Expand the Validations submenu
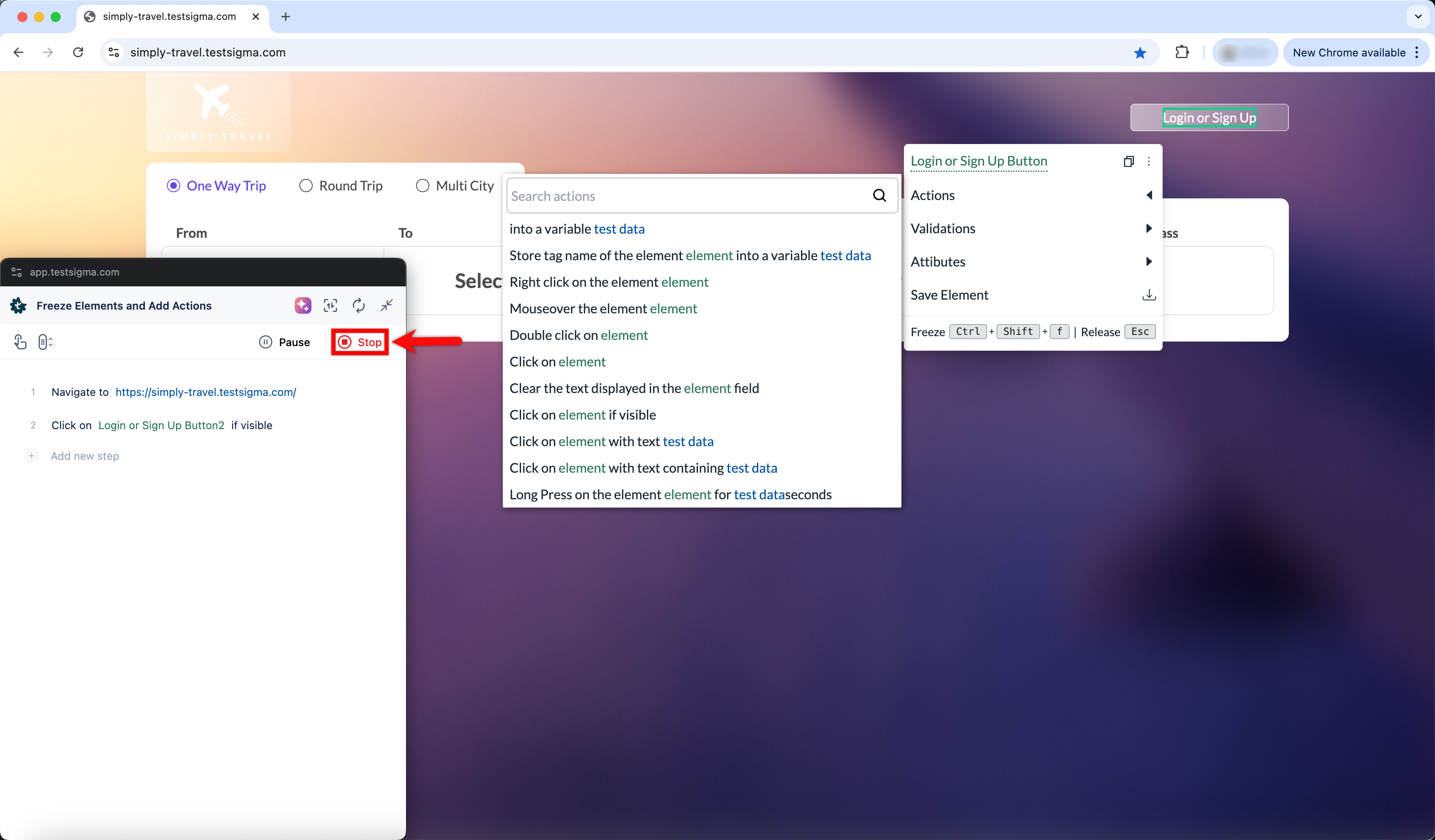The image size is (1435, 840). [x=1148, y=228]
